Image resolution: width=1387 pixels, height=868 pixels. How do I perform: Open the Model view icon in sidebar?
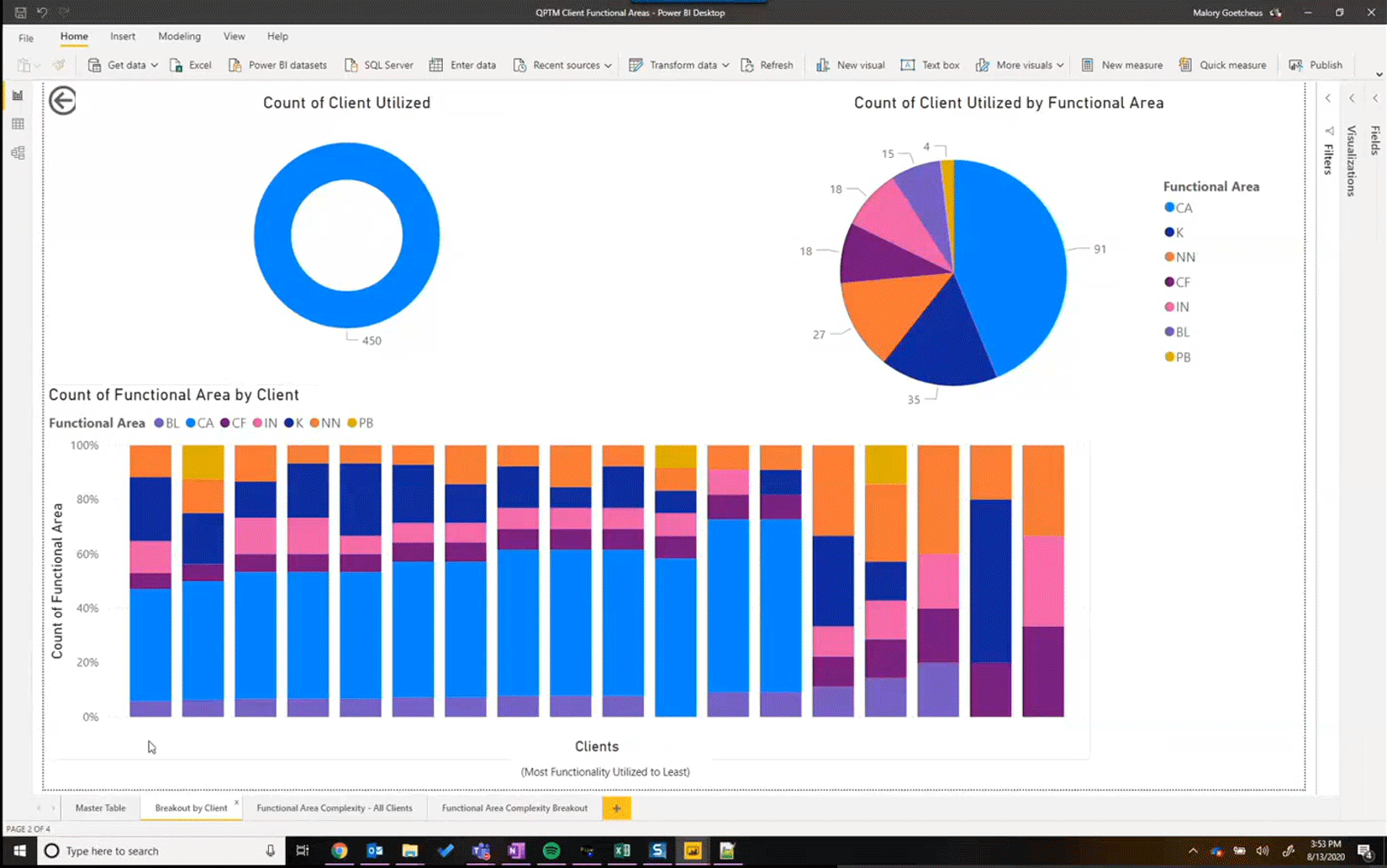[x=18, y=153]
